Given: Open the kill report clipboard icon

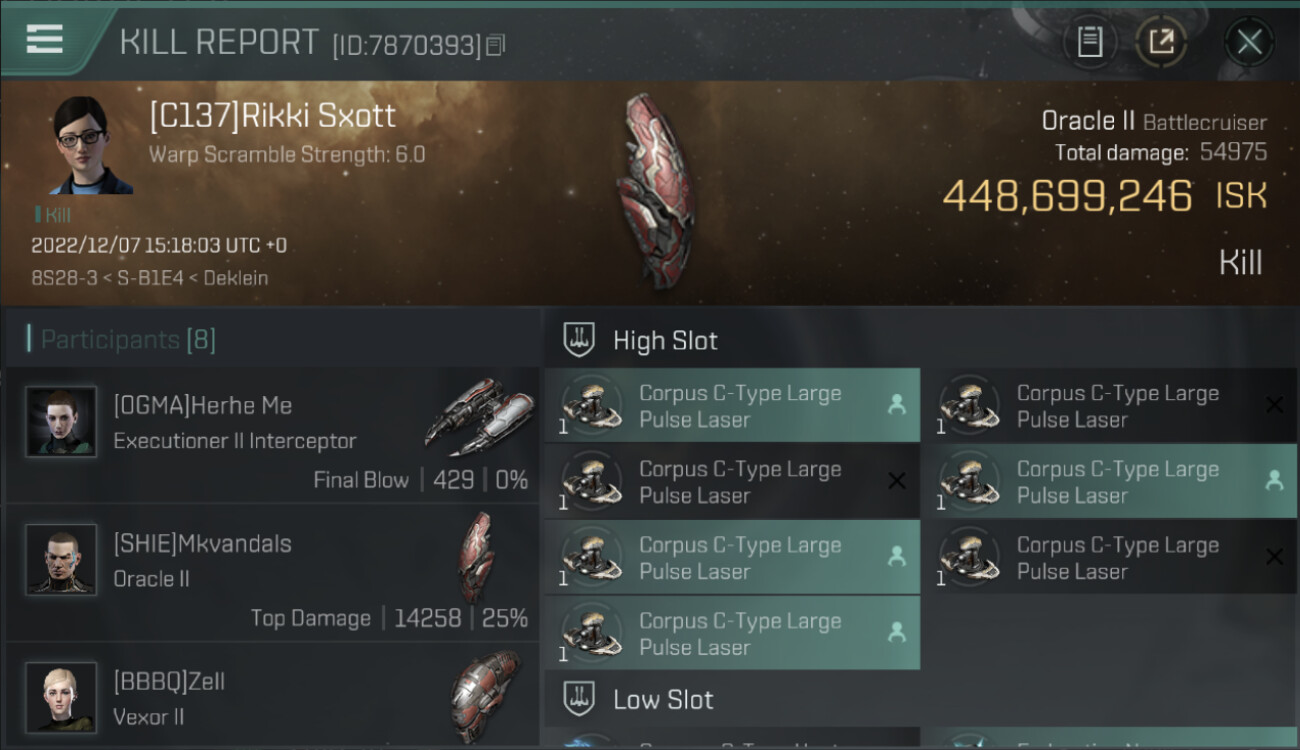Looking at the screenshot, I should pos(1089,42).
